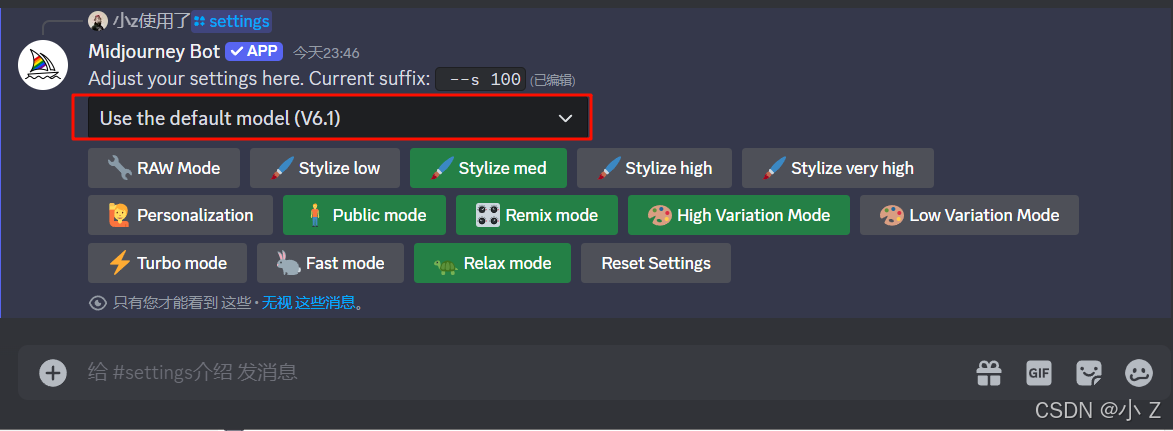Select Stylize med
1173x431 pixels.
click(x=489, y=168)
